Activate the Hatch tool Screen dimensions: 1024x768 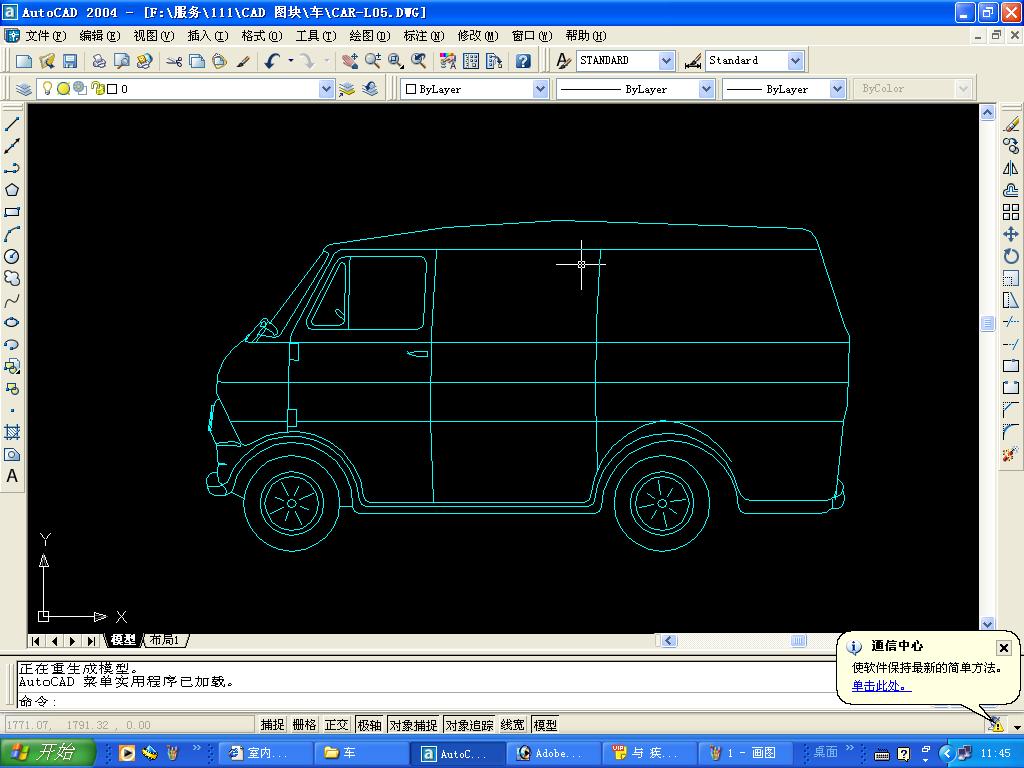click(x=12, y=432)
